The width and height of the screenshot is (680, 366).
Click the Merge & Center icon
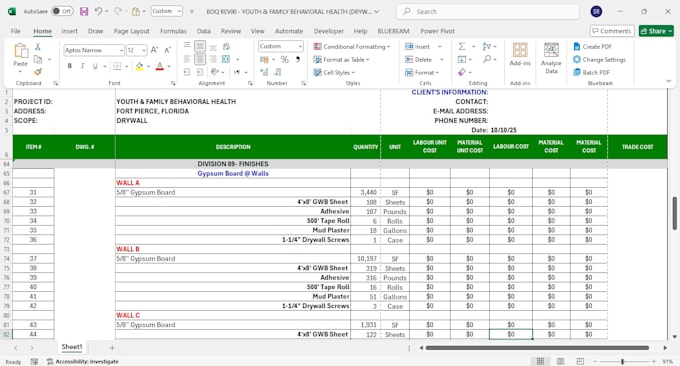tap(226, 59)
